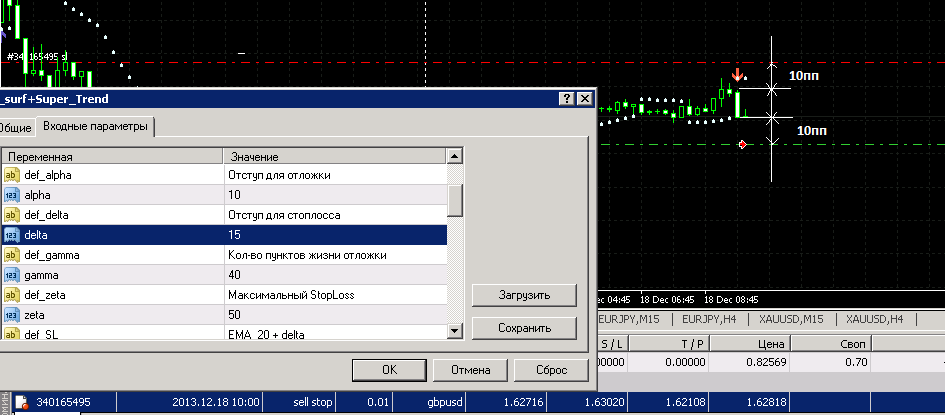Click the Значение column header
This screenshot has height=415, width=945.
pyautogui.click(x=335, y=157)
